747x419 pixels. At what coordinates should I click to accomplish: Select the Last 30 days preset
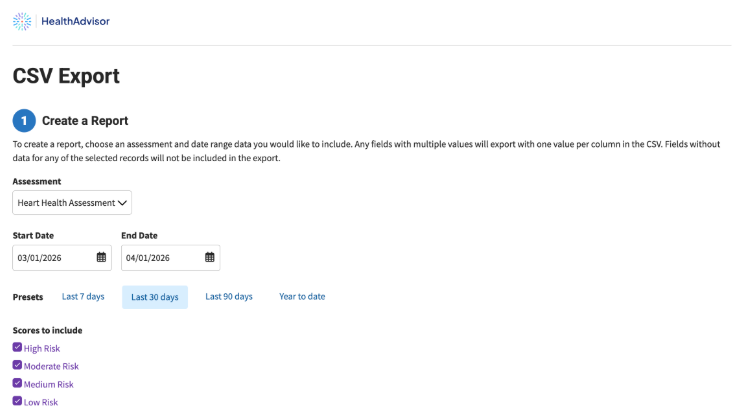155,297
